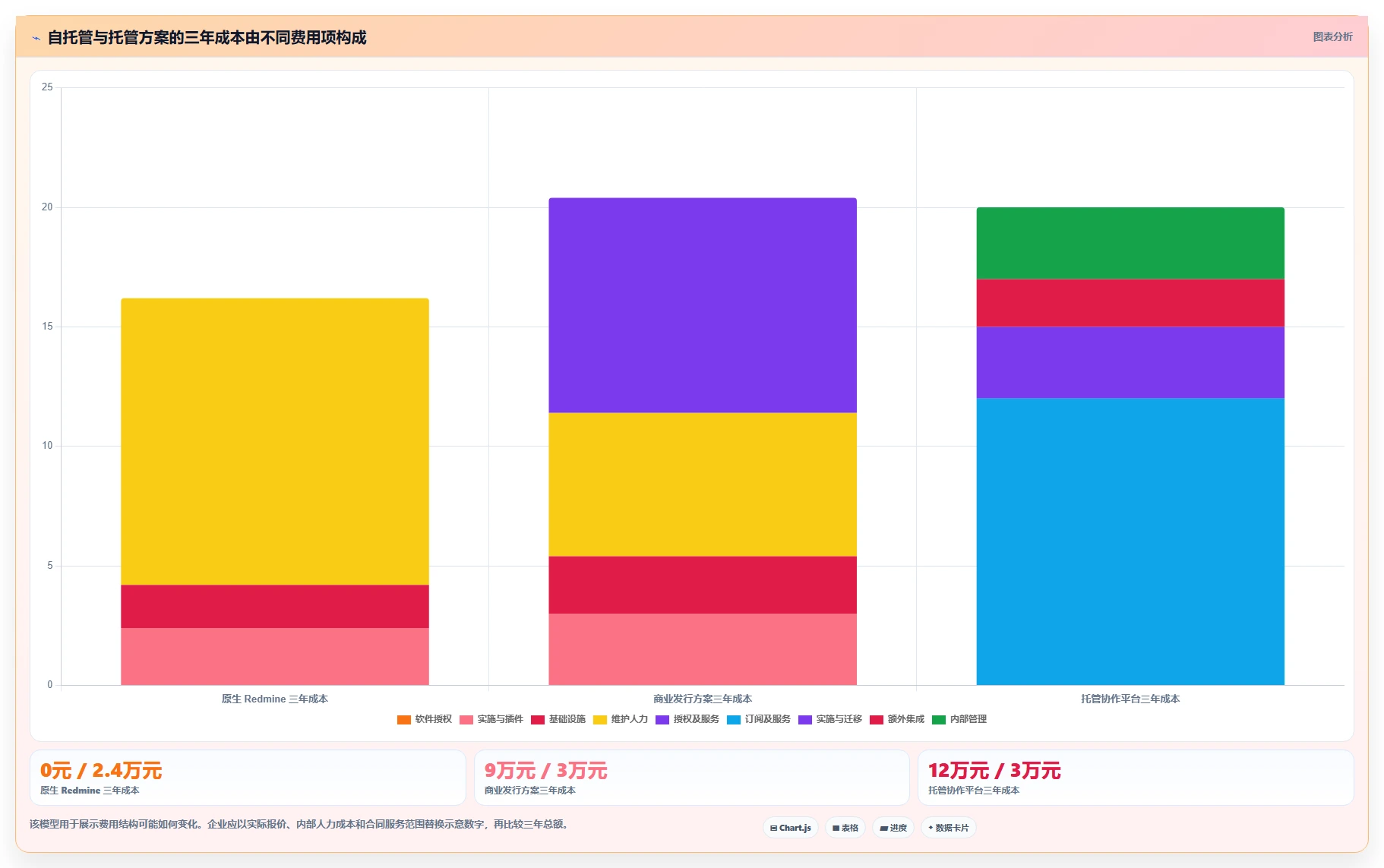Image resolution: width=1384 pixels, height=868 pixels.
Task: Click the purple swatch beside 实施与迁移
Action: [805, 719]
